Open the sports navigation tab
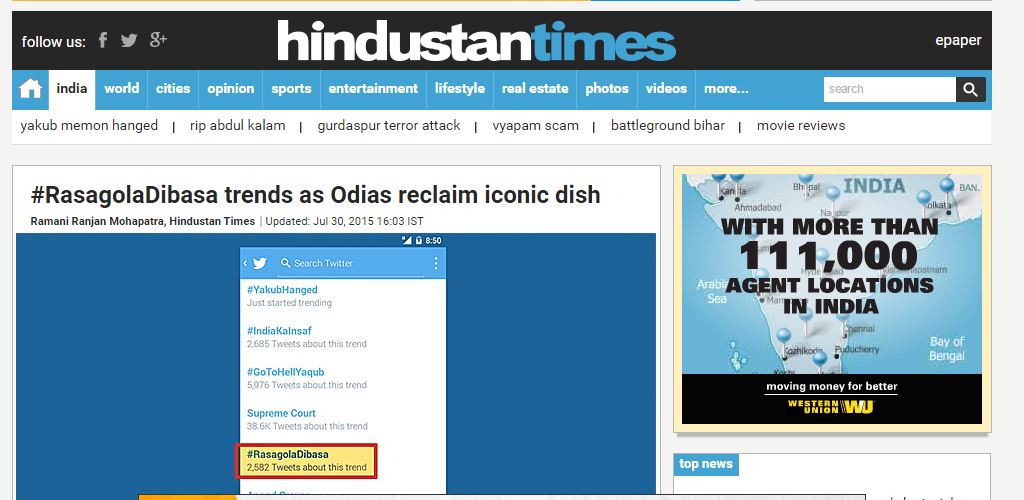Screen dimensions: 1024x500 click(x=291, y=89)
